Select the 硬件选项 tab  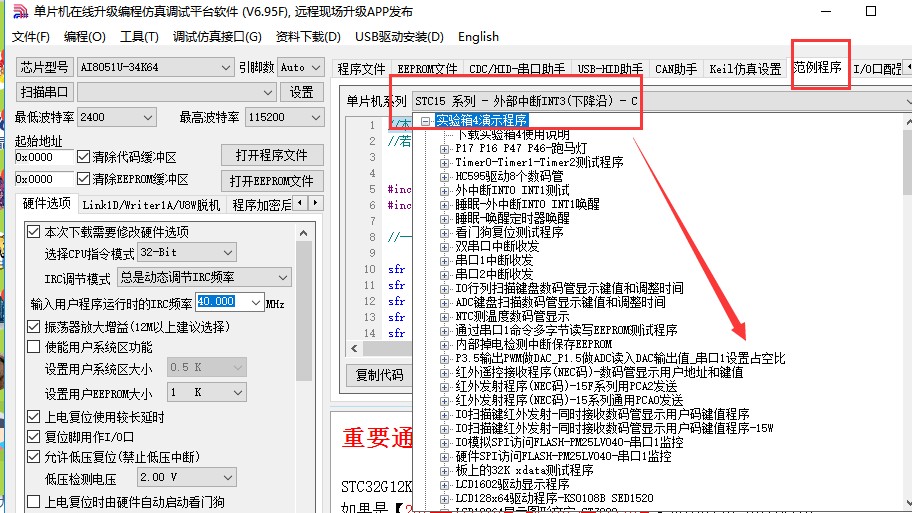(x=47, y=204)
